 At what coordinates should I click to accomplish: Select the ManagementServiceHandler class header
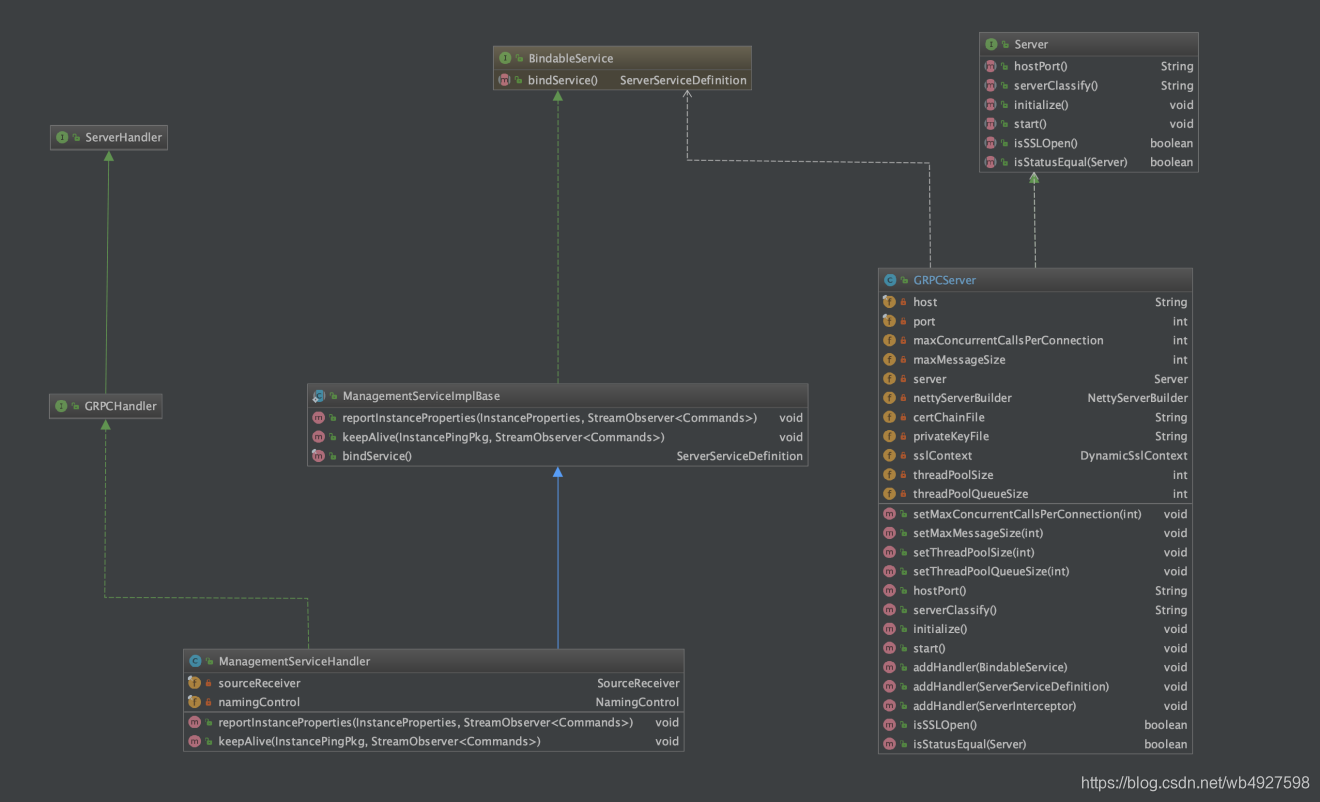(434, 661)
